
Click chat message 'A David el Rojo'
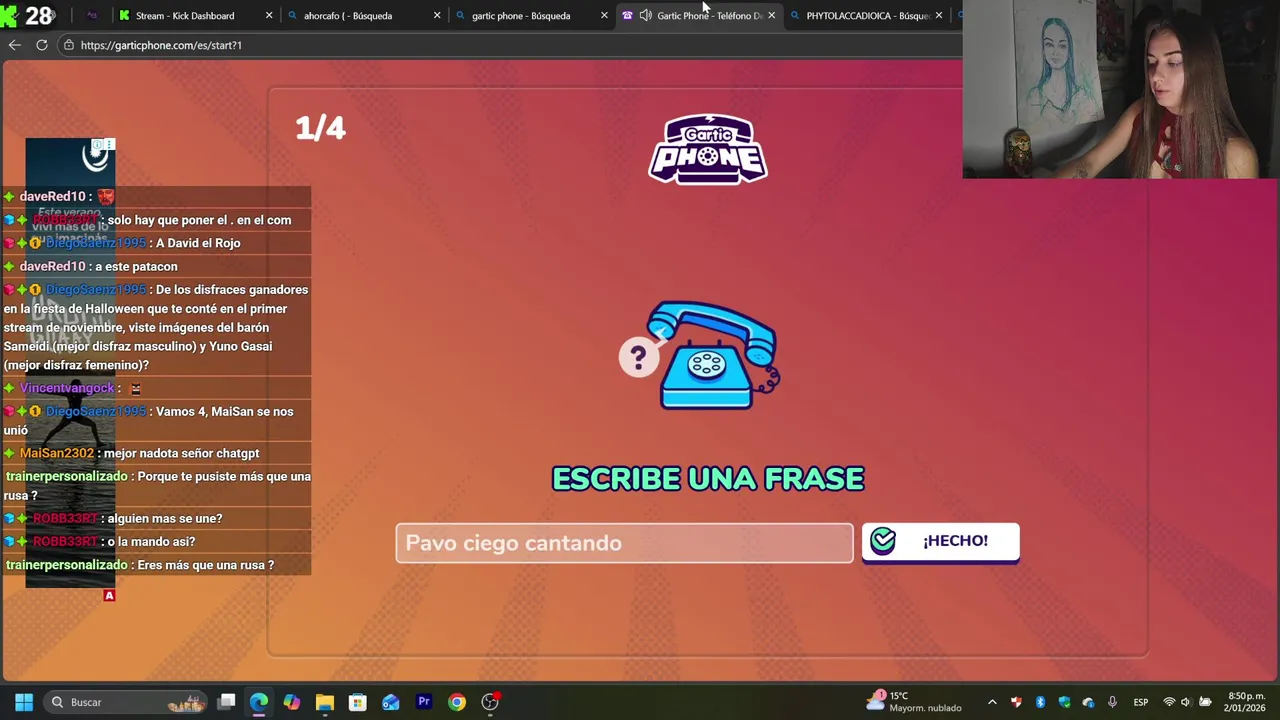[198, 243]
